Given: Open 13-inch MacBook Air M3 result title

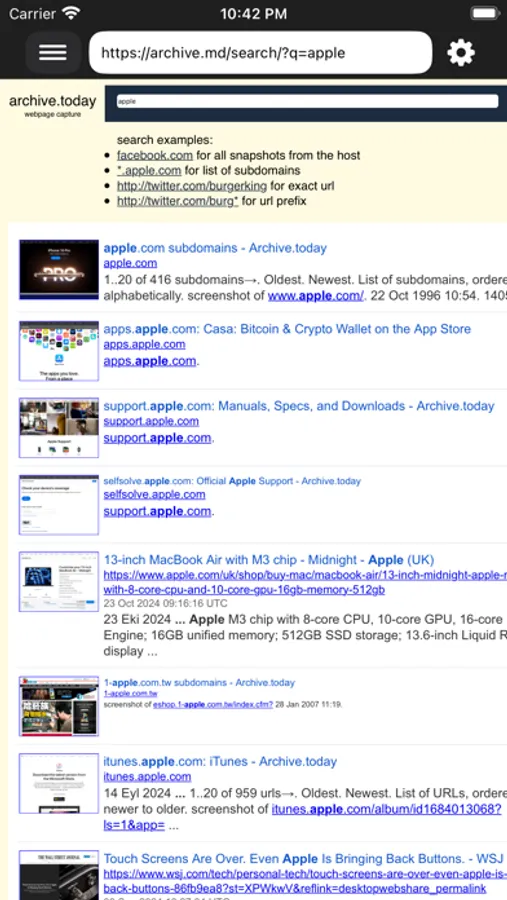Looking at the screenshot, I should coord(268,560).
